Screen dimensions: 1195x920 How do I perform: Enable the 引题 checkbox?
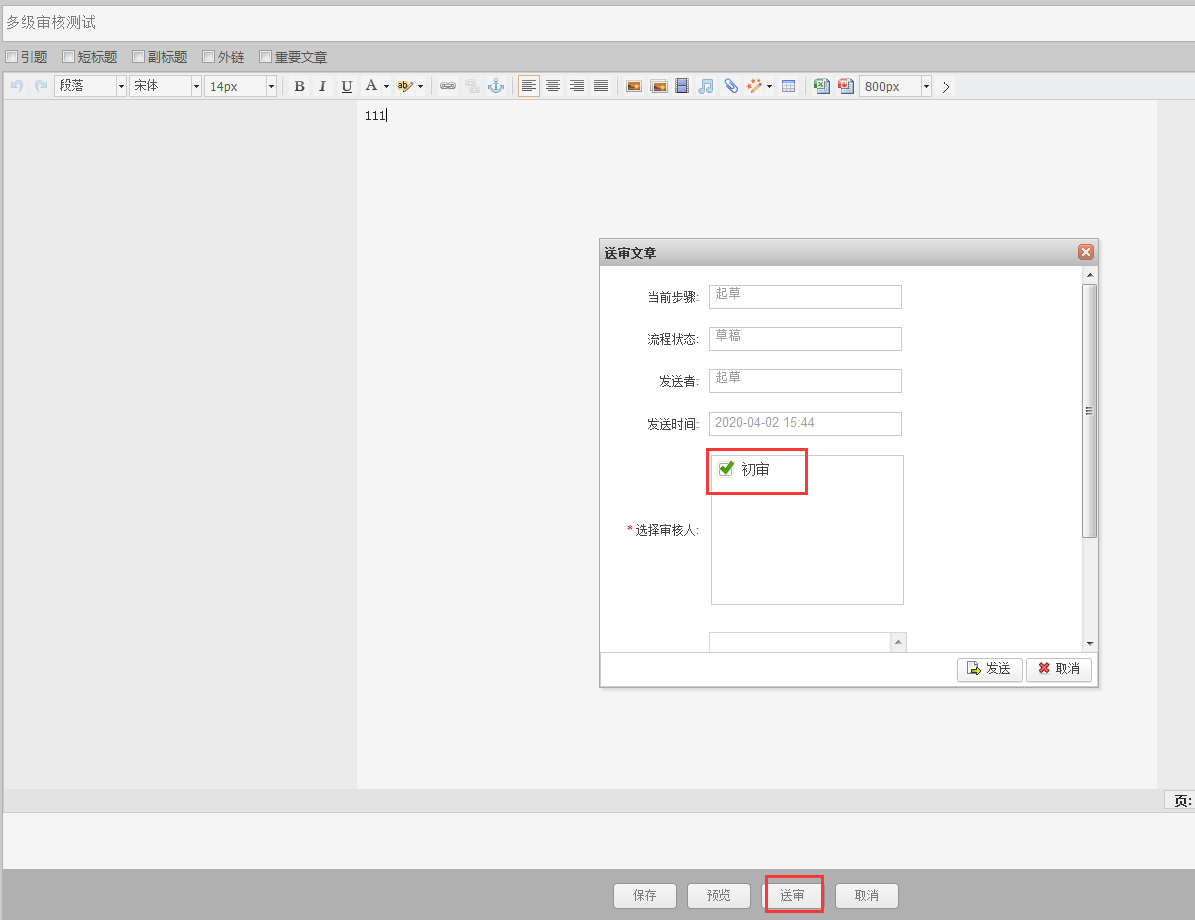pyautogui.click(x=12, y=57)
